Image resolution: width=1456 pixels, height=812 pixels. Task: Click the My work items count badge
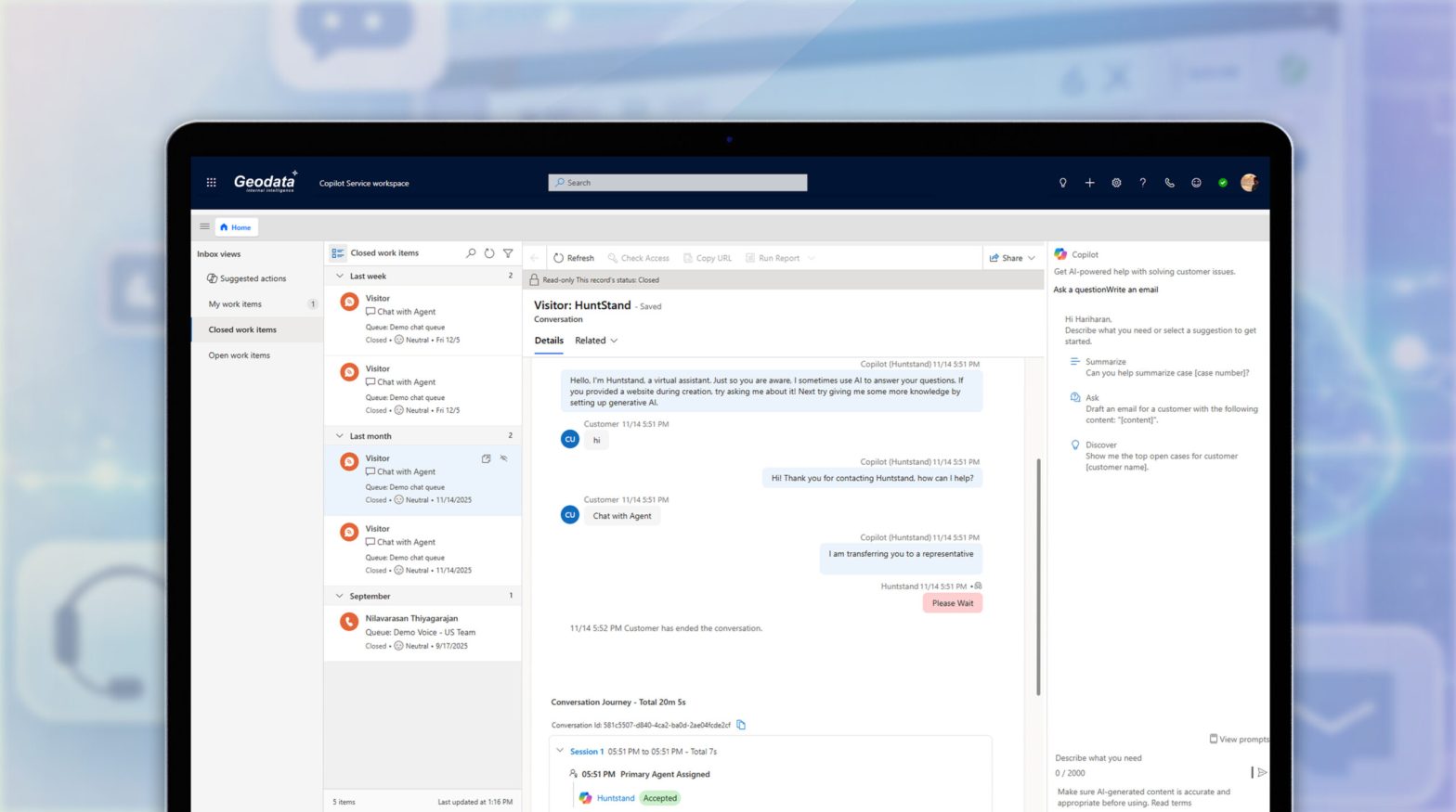tap(313, 304)
